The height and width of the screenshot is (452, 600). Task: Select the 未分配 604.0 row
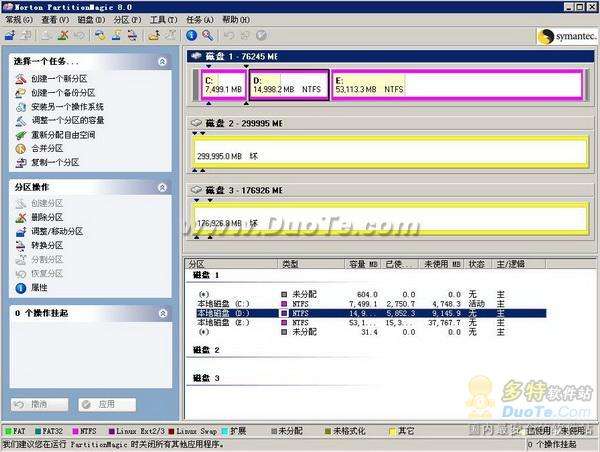tap(371, 294)
